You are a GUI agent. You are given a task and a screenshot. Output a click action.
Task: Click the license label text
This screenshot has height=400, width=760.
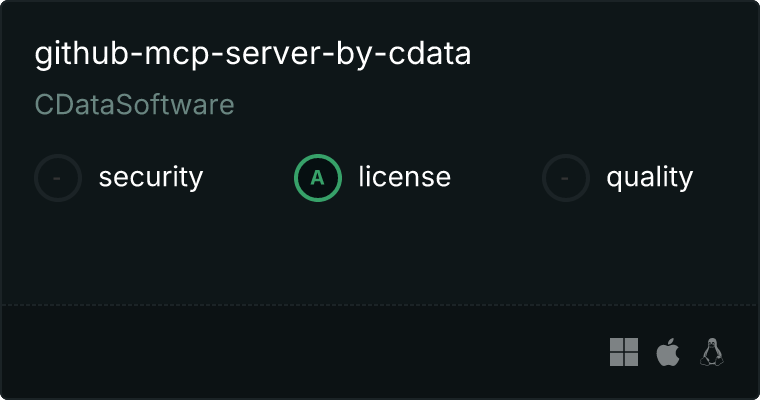[404, 178]
